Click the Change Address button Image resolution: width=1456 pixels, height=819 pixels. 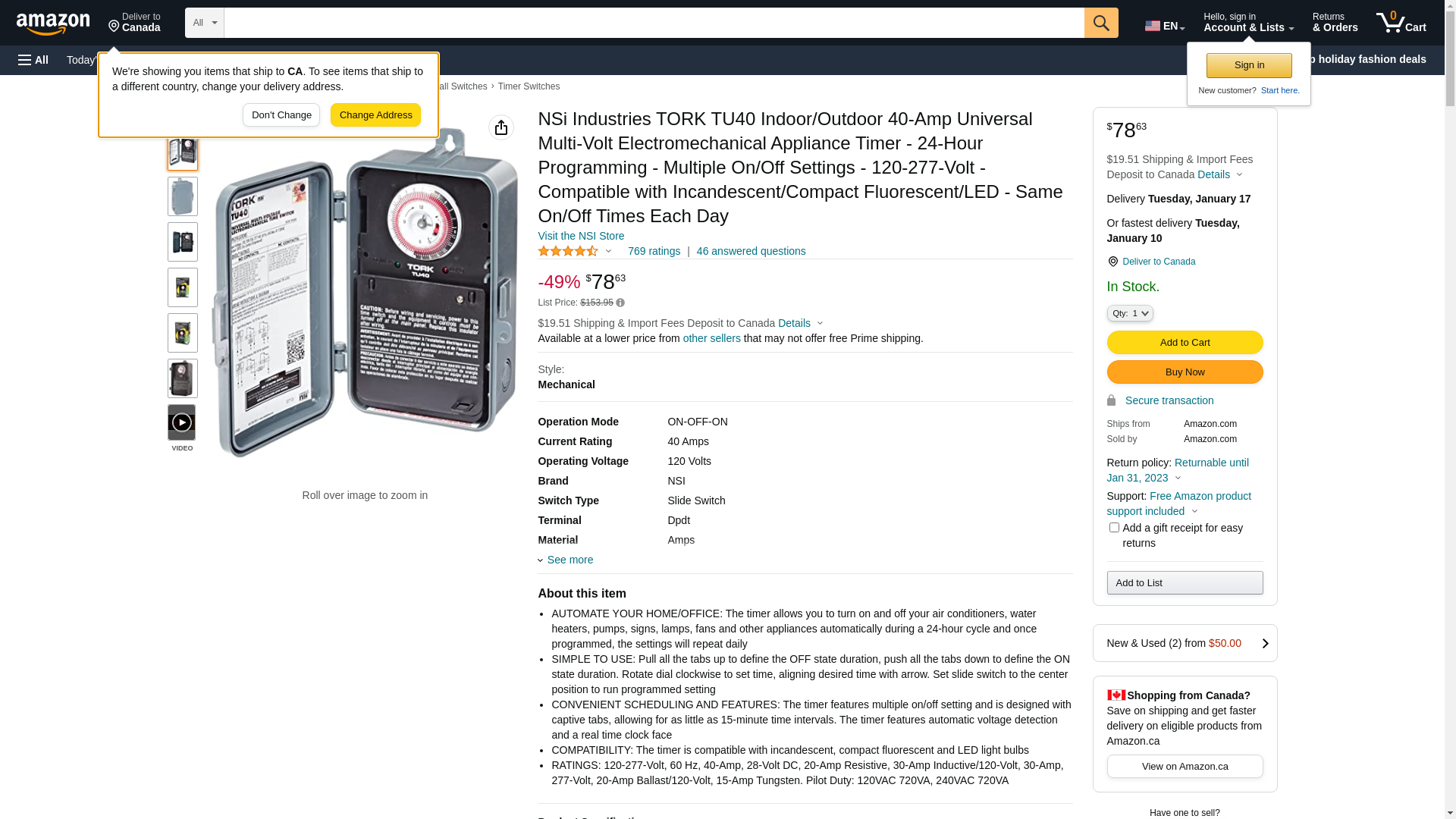[x=375, y=115]
